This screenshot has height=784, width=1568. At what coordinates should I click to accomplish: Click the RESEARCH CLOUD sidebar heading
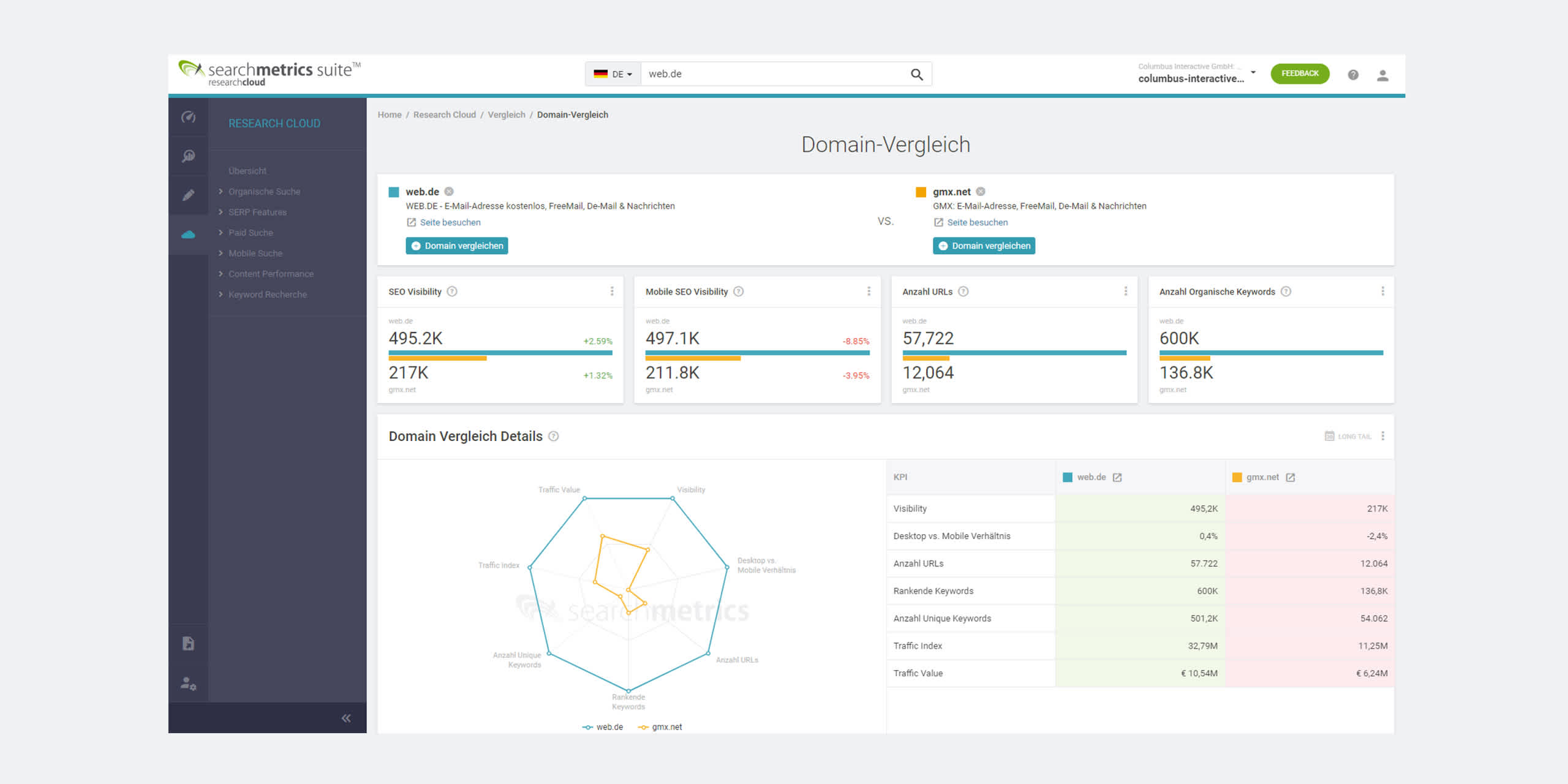click(x=274, y=123)
